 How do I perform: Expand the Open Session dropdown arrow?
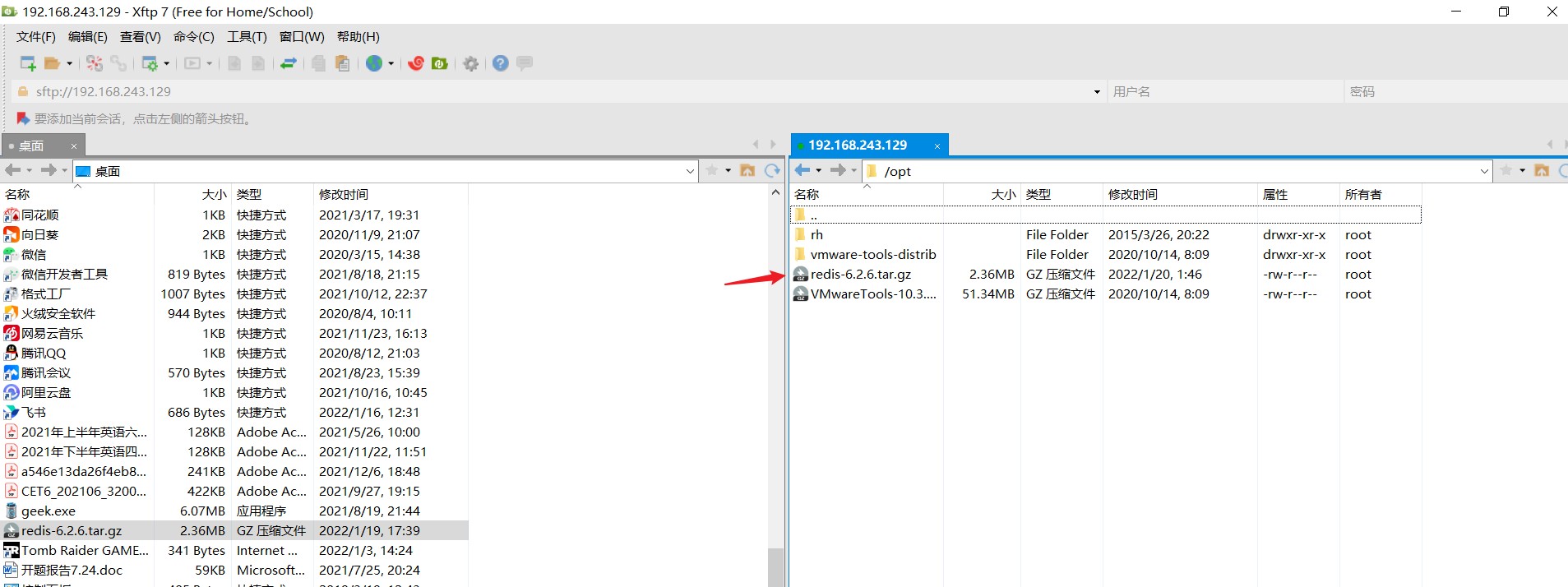click(70, 63)
